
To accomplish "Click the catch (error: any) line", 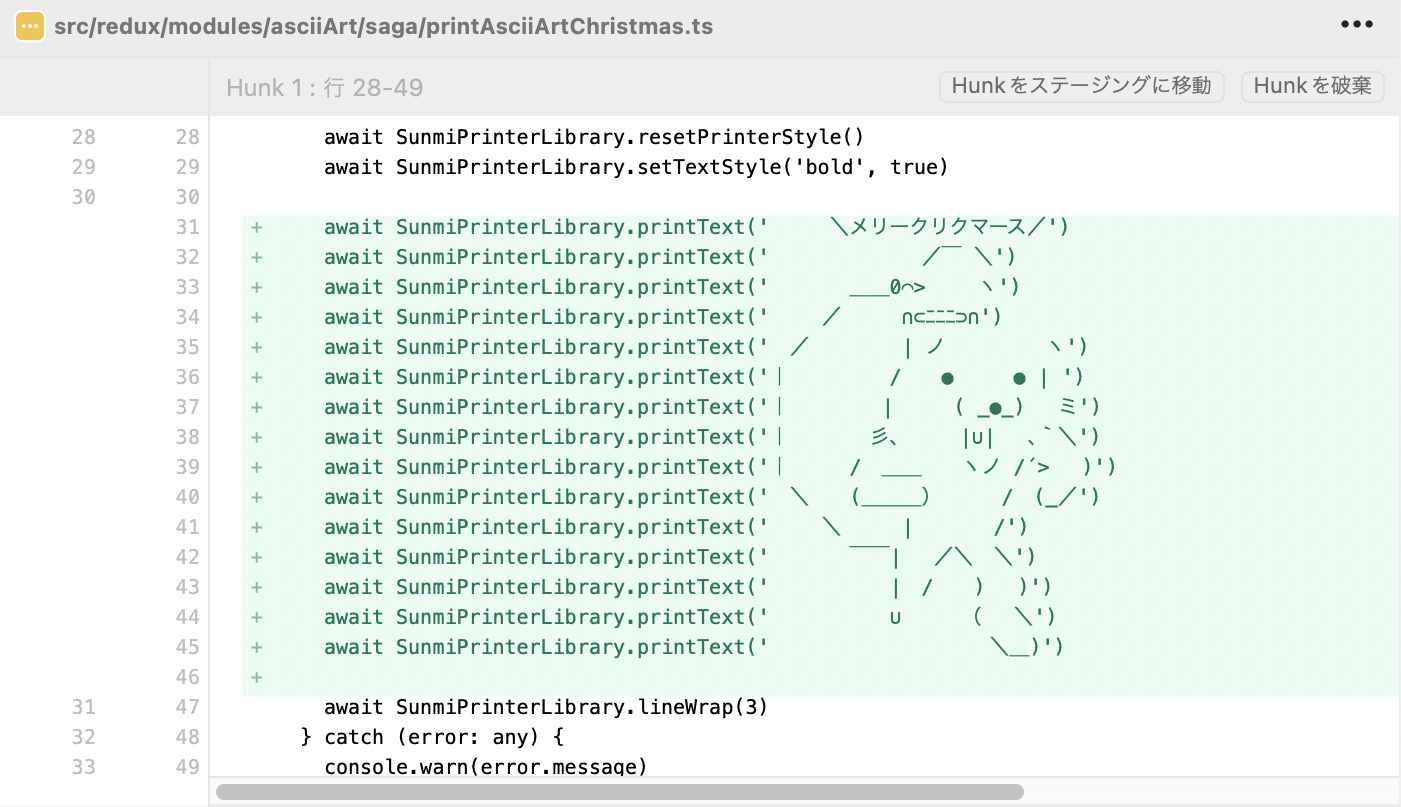I will 820,737.
